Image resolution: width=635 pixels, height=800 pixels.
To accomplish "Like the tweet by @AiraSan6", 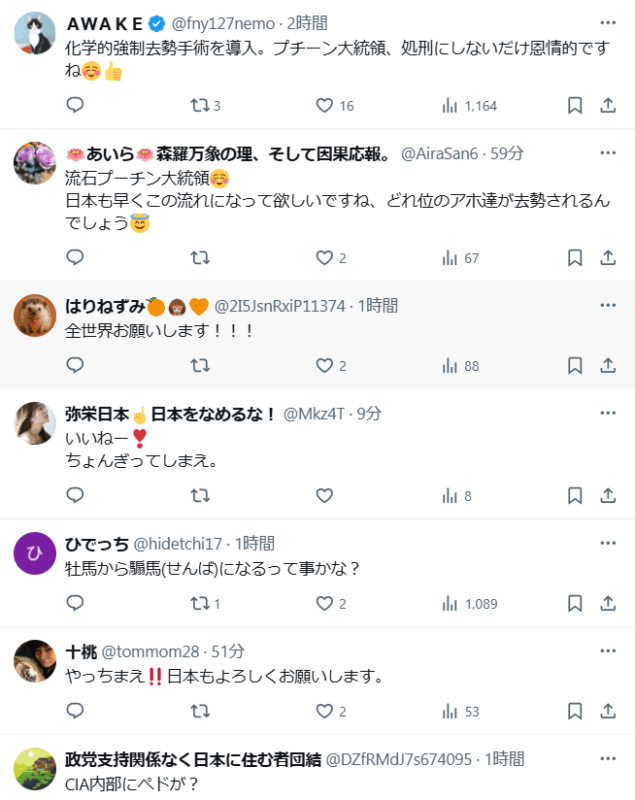I will pos(324,258).
